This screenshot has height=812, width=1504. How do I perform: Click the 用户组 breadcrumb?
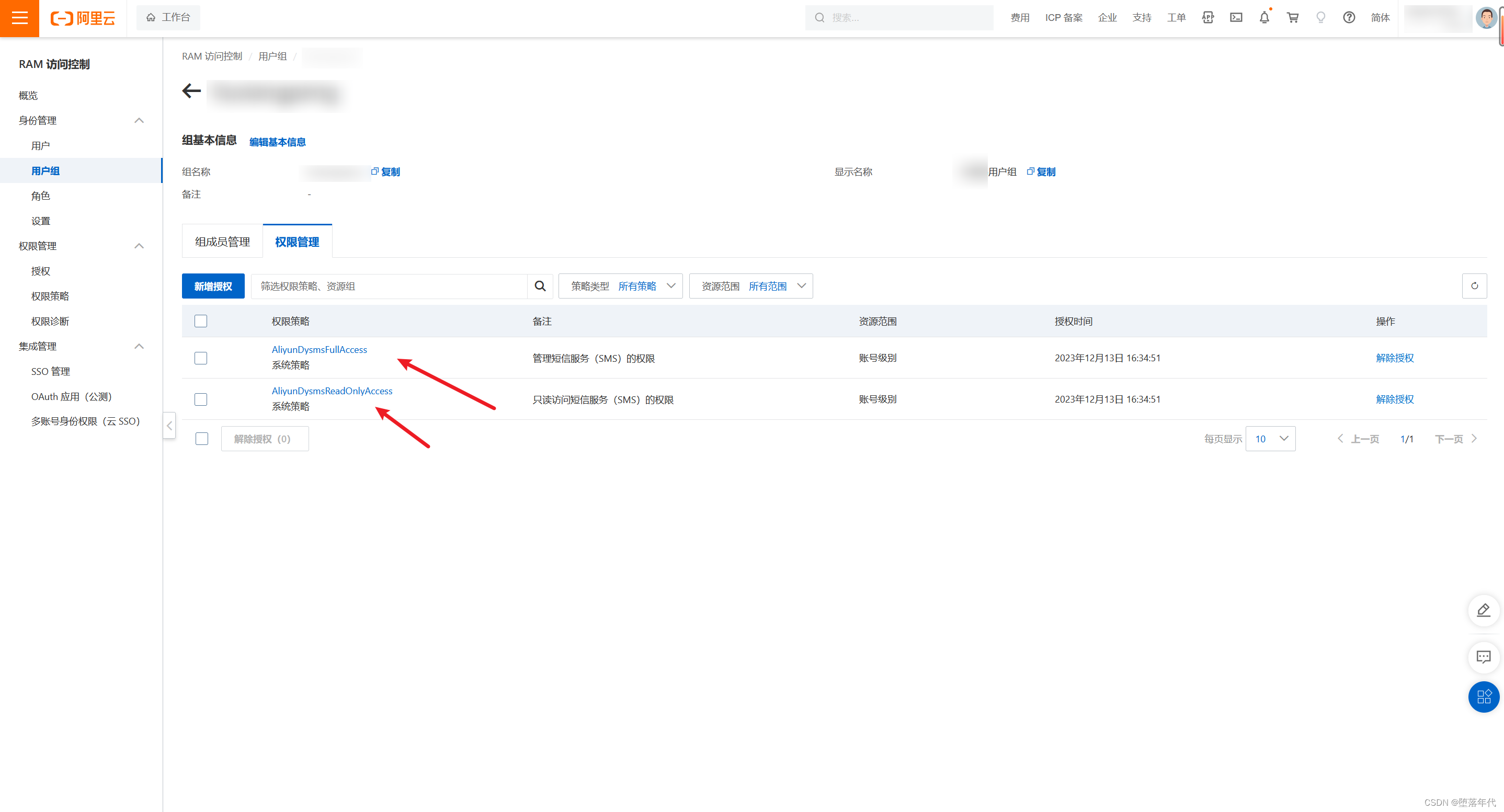click(x=272, y=56)
